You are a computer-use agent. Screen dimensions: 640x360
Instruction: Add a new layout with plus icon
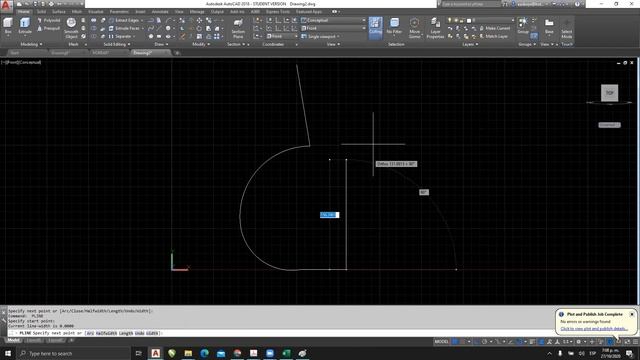tap(71, 340)
